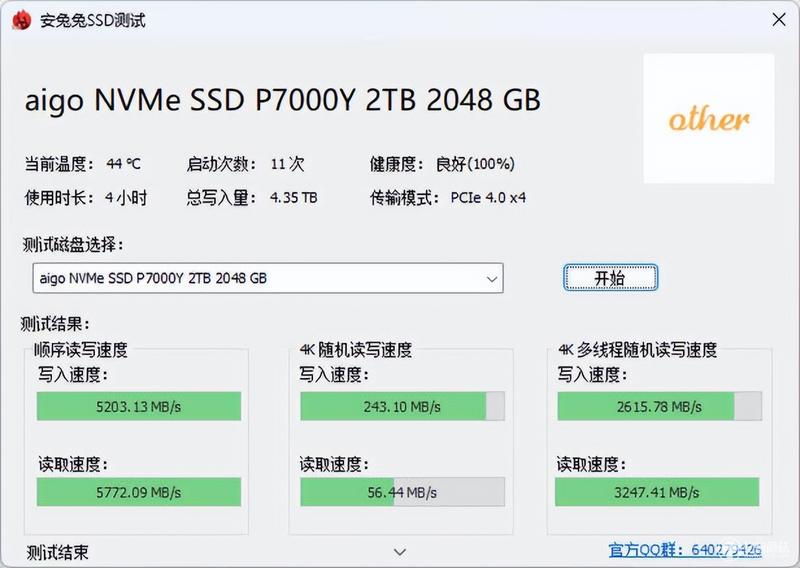The height and width of the screenshot is (568, 800).
Task: Click the 健康度 良好(100%) value
Action: (x=475, y=164)
